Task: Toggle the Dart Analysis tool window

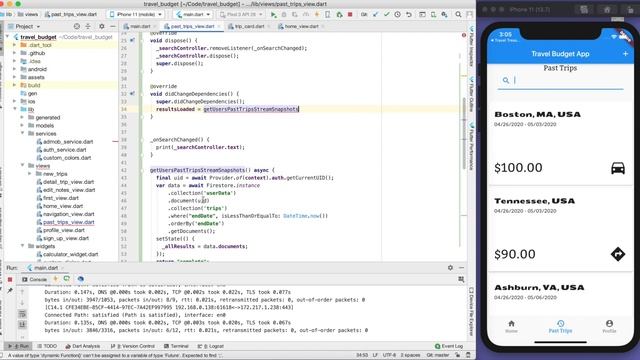Action: (x=82, y=346)
